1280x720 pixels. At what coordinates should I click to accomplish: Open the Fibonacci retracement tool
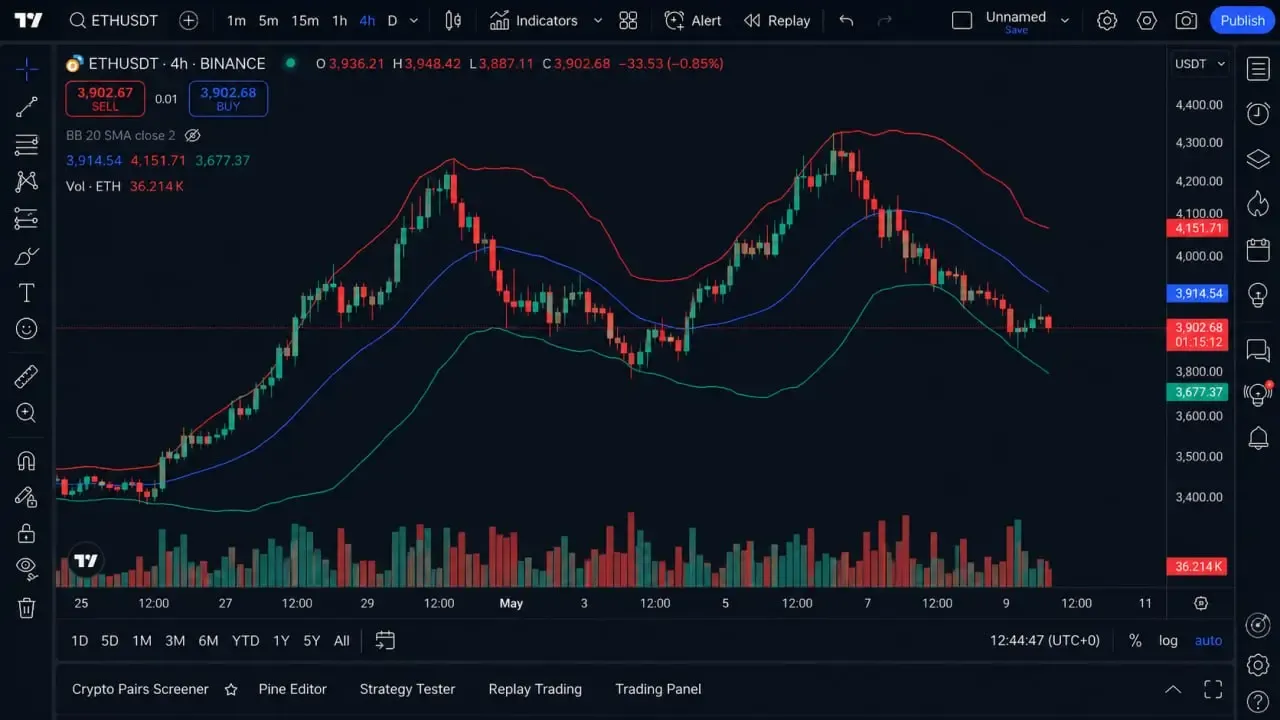click(x=27, y=144)
